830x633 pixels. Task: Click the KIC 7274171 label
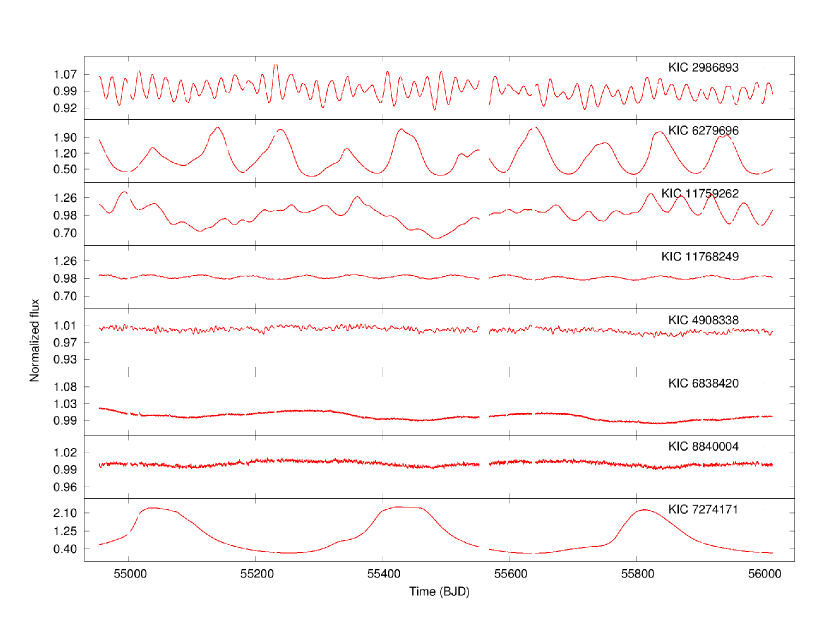point(703,509)
